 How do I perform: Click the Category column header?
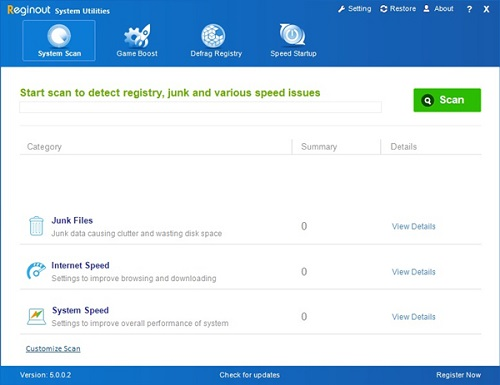tap(44, 147)
